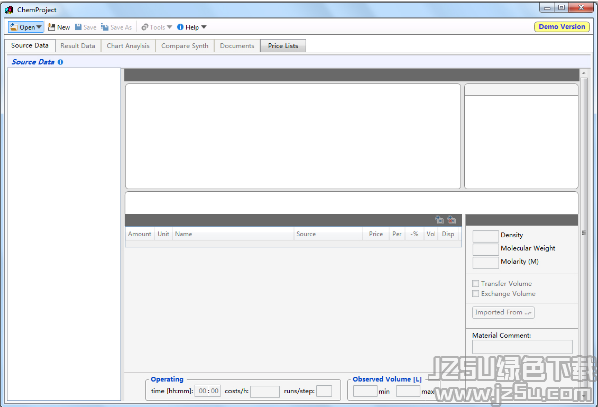Click the Observed Volume max field
598x407 pixels.
pyautogui.click(x=408, y=391)
